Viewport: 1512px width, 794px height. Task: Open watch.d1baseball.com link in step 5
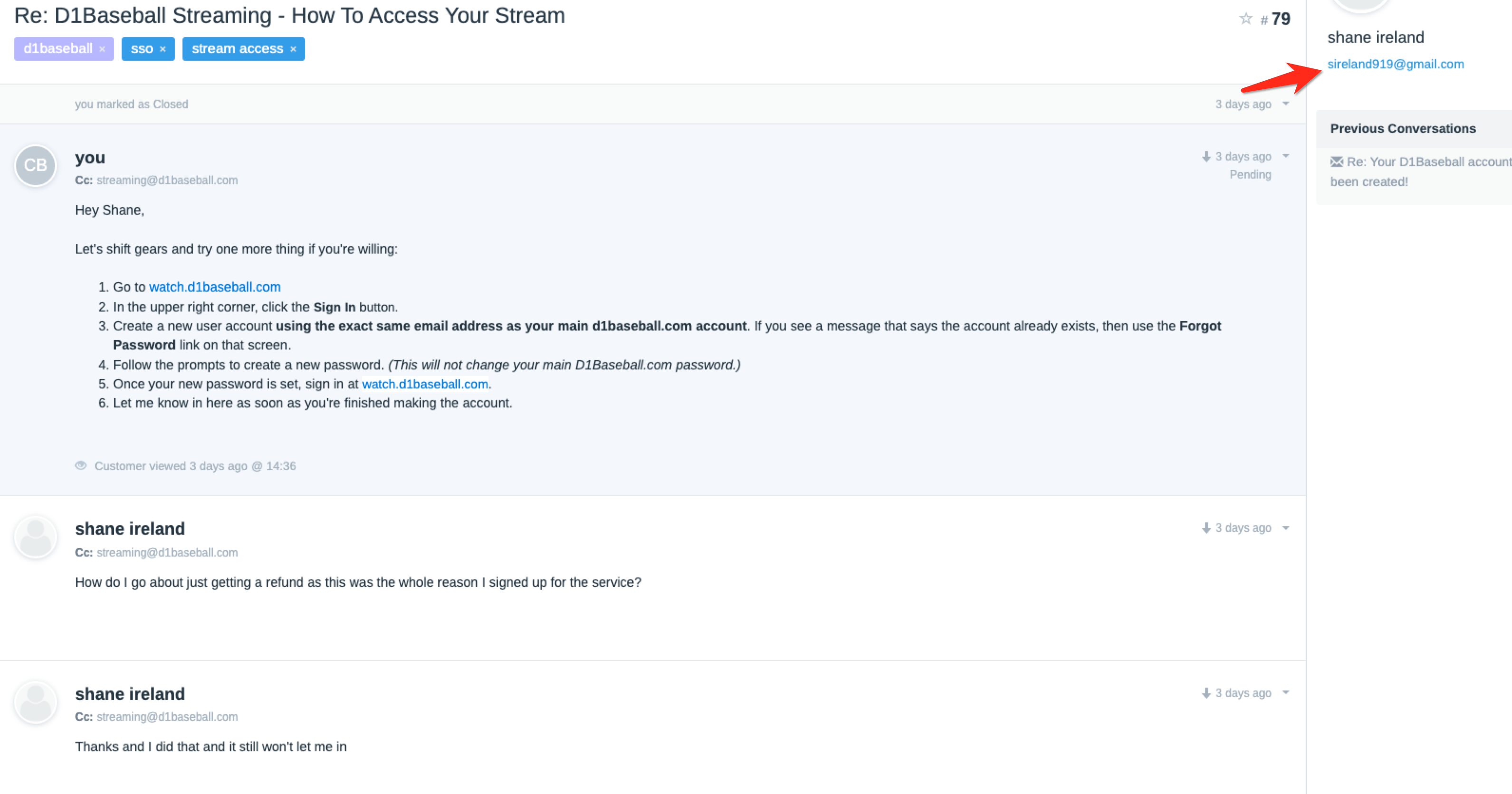click(425, 384)
